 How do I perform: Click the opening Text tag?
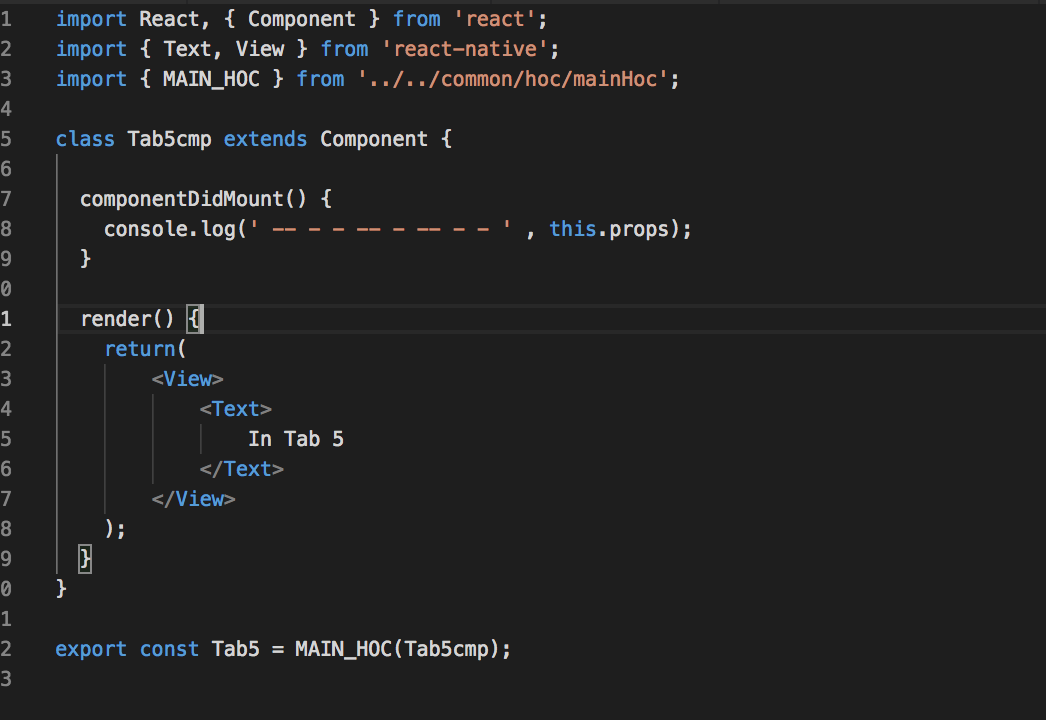[235, 409]
